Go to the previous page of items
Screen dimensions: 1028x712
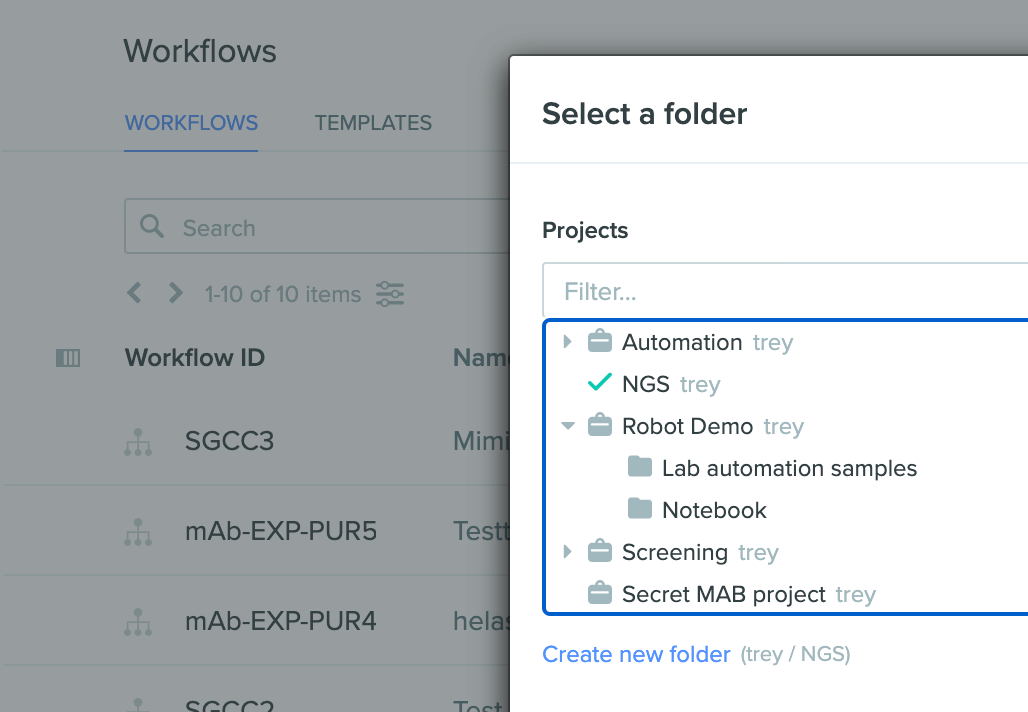pyautogui.click(x=134, y=293)
